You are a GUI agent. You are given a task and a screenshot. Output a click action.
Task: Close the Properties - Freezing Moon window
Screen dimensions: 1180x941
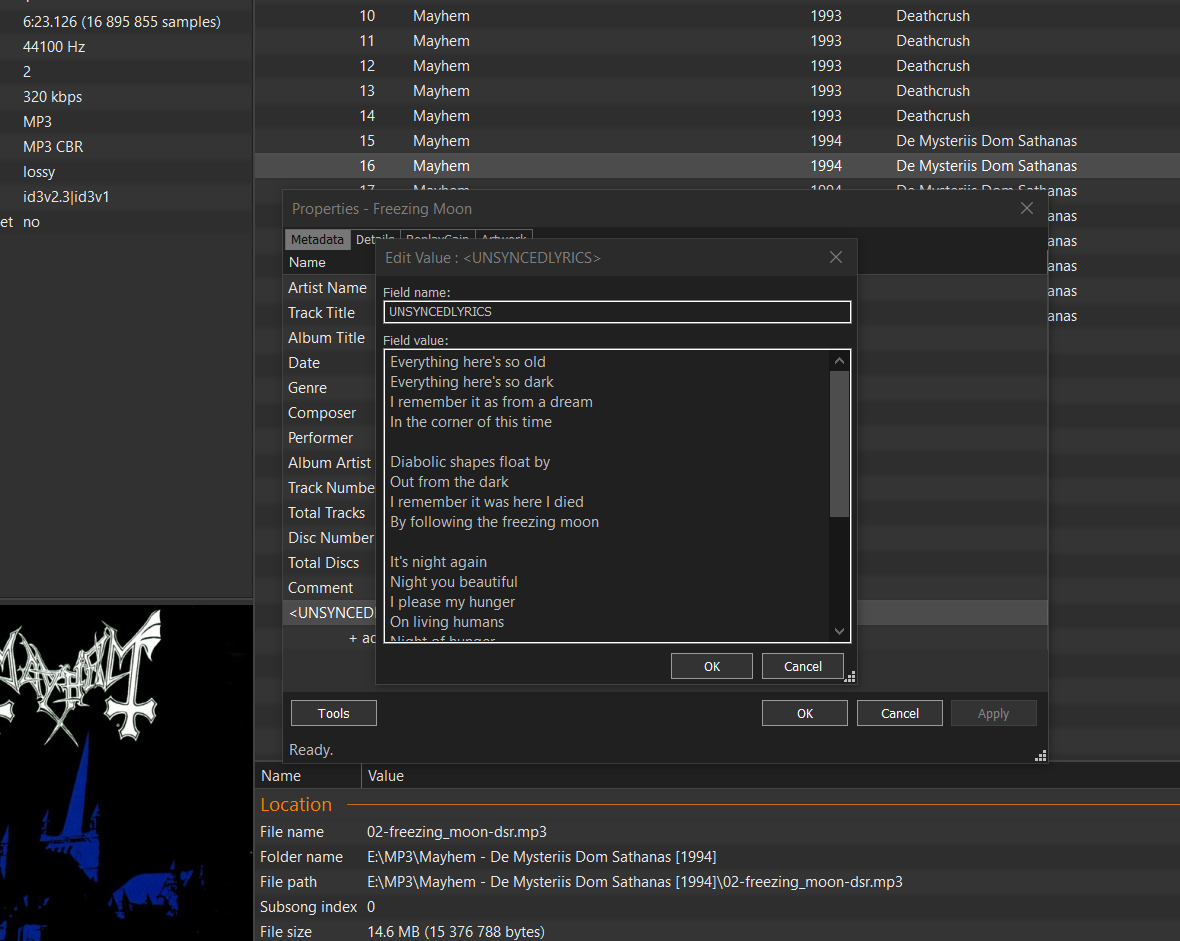1026,209
